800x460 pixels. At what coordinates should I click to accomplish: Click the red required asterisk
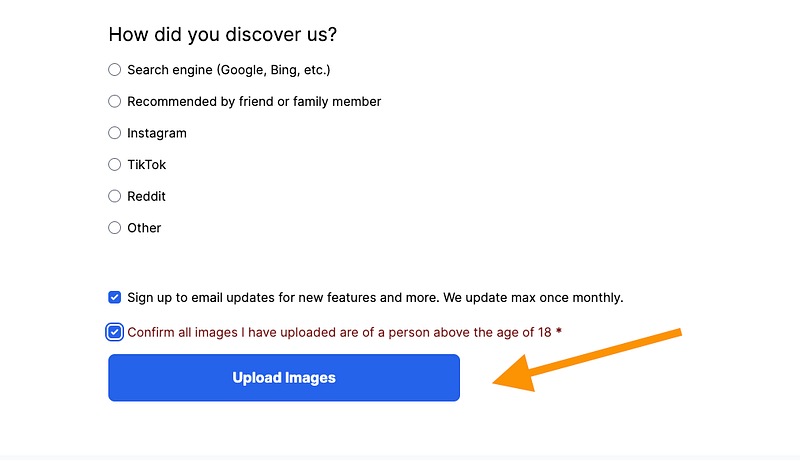(x=559, y=332)
